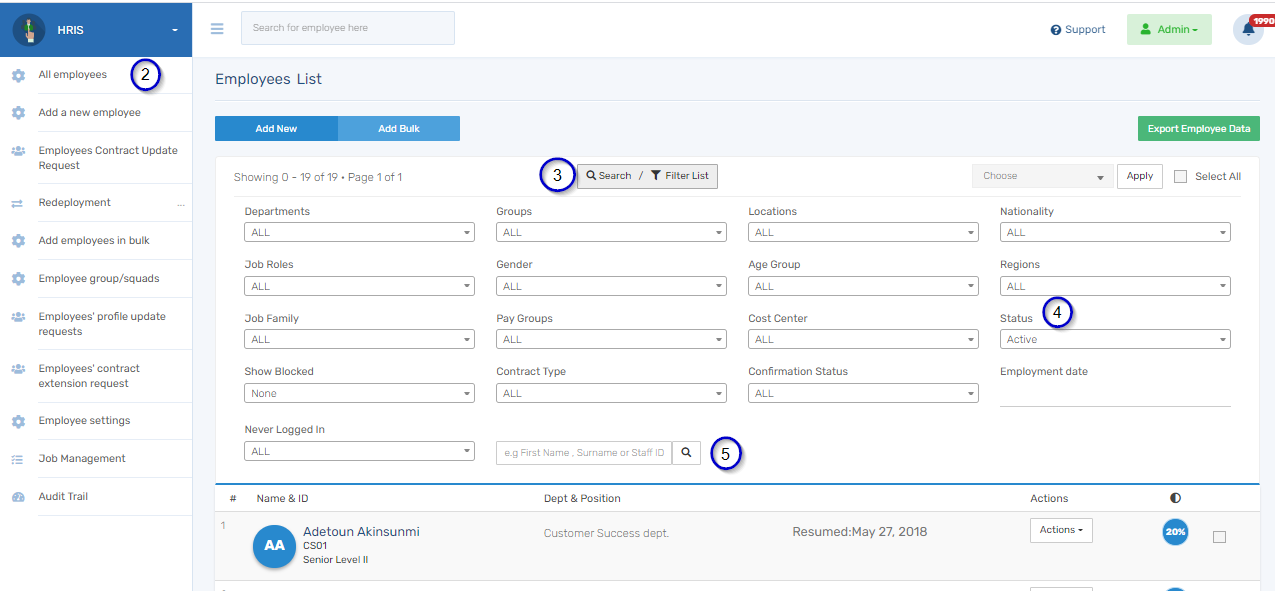Check the box for Adetoun Akinsunmi's row
This screenshot has width=1275, height=591.
click(1219, 537)
